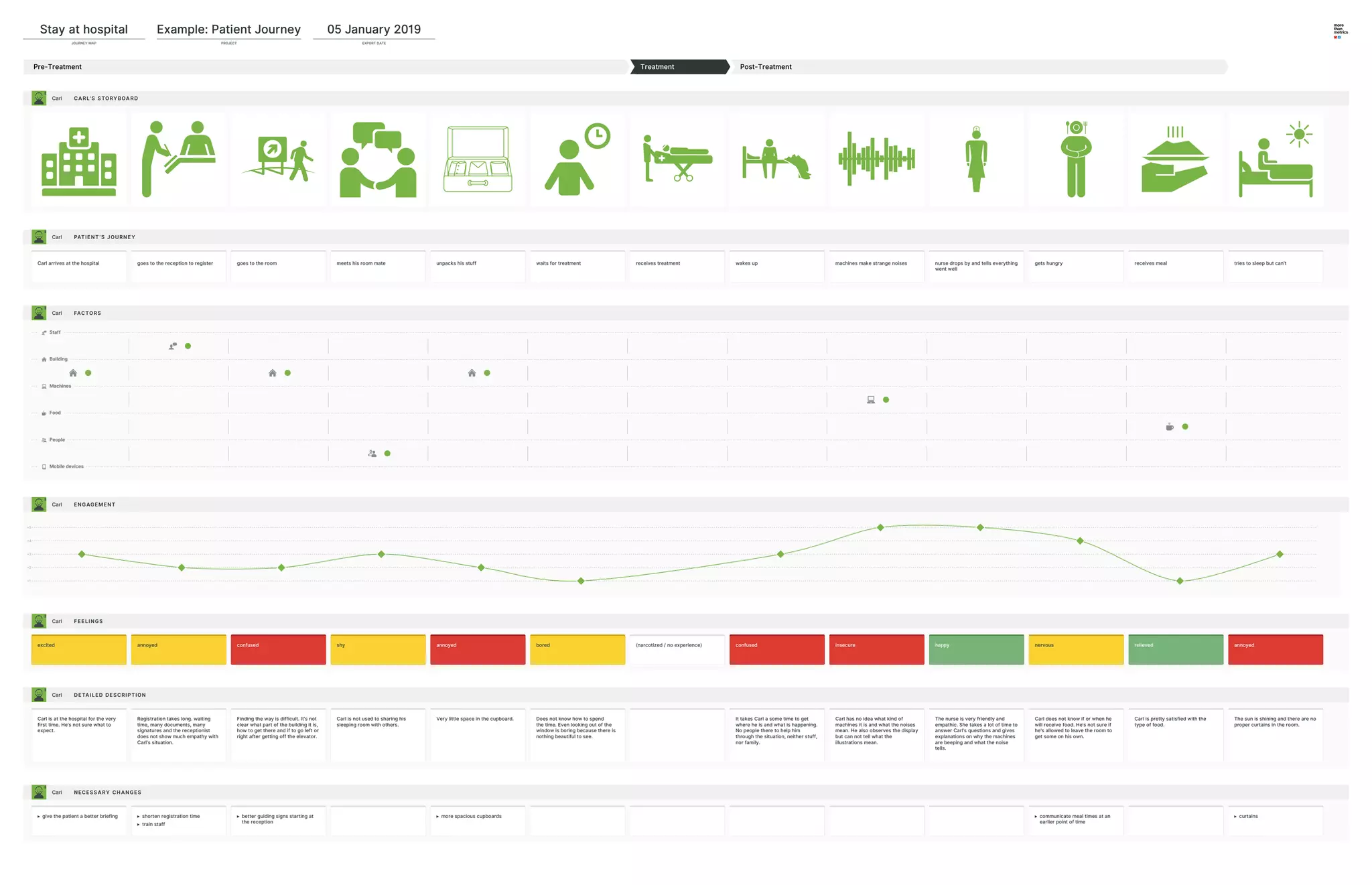
Task: Click the shorten registration time change card
Action: pos(178,821)
